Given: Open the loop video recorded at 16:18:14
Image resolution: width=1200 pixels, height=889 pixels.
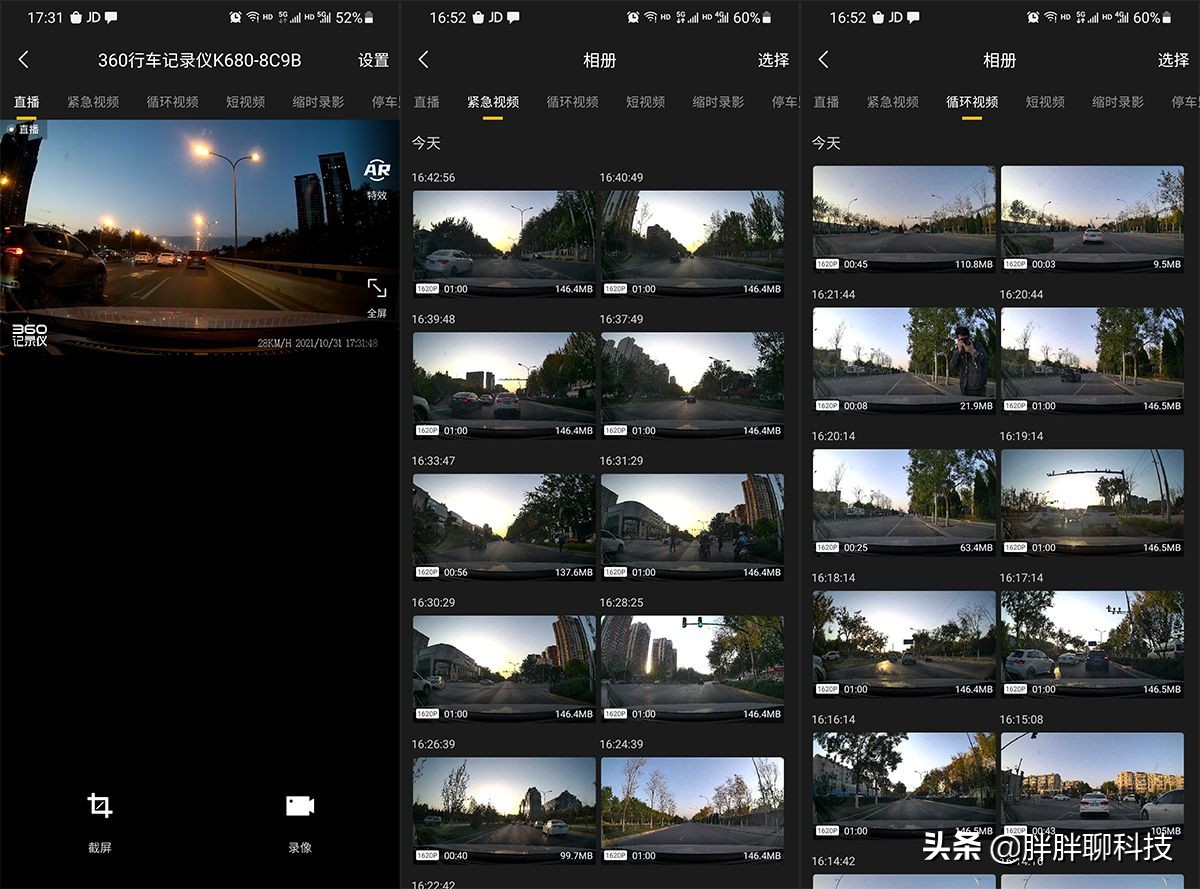Looking at the screenshot, I should 904,644.
